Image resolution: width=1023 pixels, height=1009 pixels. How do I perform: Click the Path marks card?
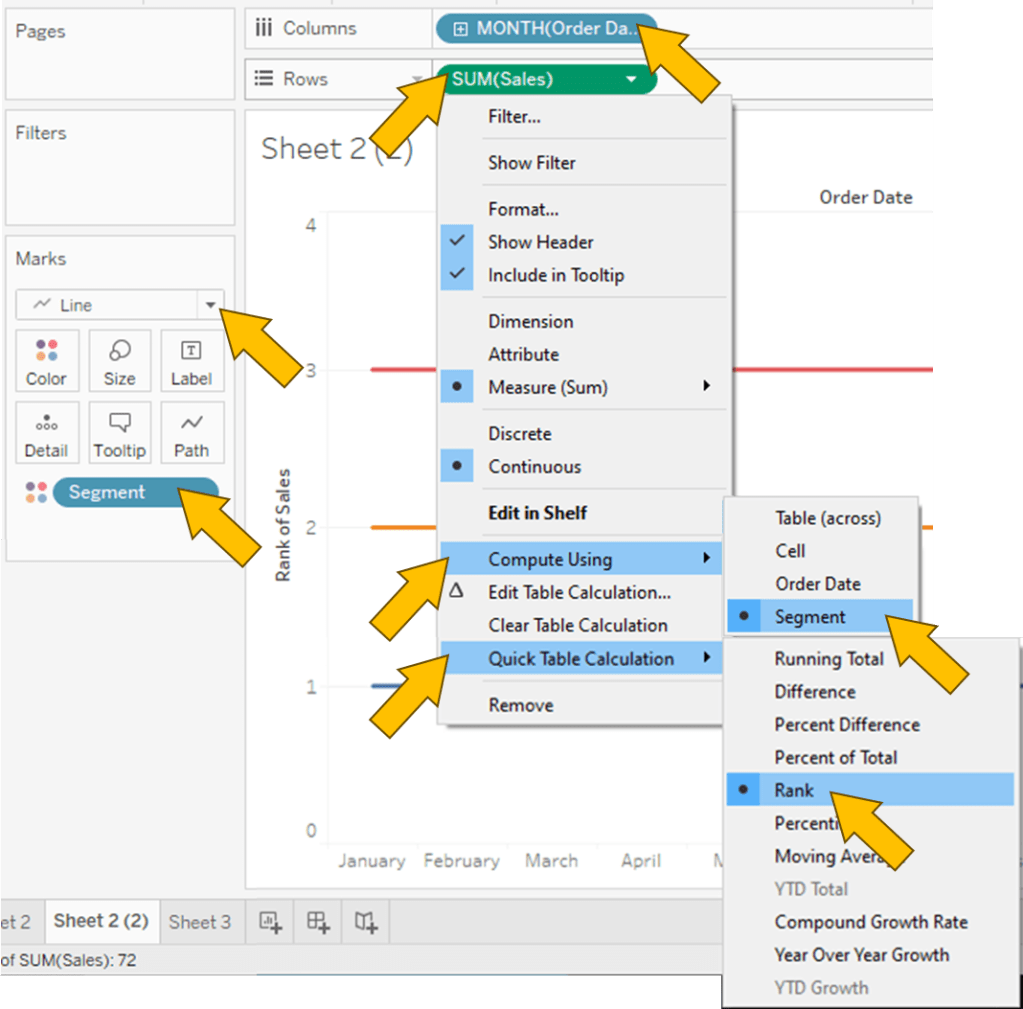click(191, 433)
